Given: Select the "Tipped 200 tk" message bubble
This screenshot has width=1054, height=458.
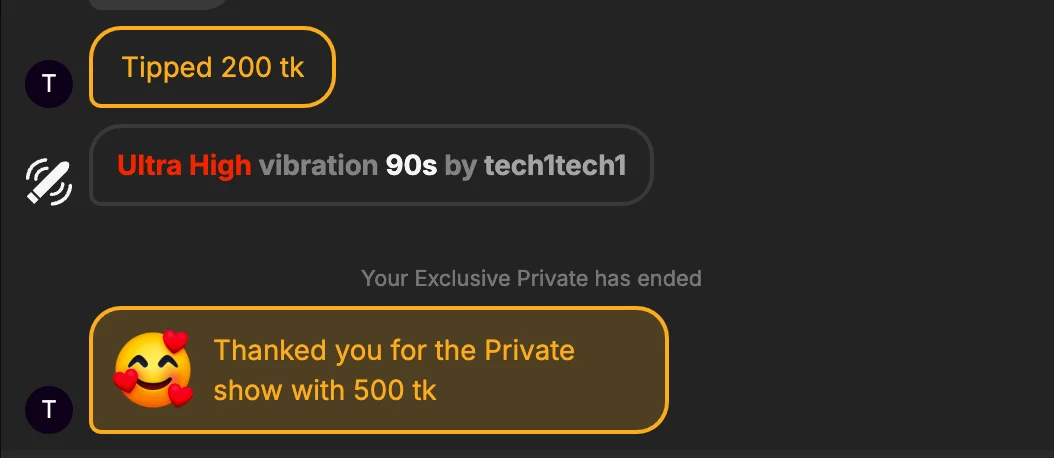Looking at the screenshot, I should click(x=212, y=67).
